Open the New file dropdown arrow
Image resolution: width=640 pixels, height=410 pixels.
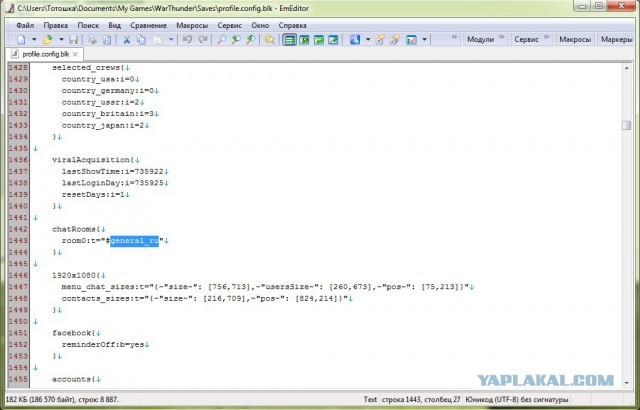(x=34, y=40)
